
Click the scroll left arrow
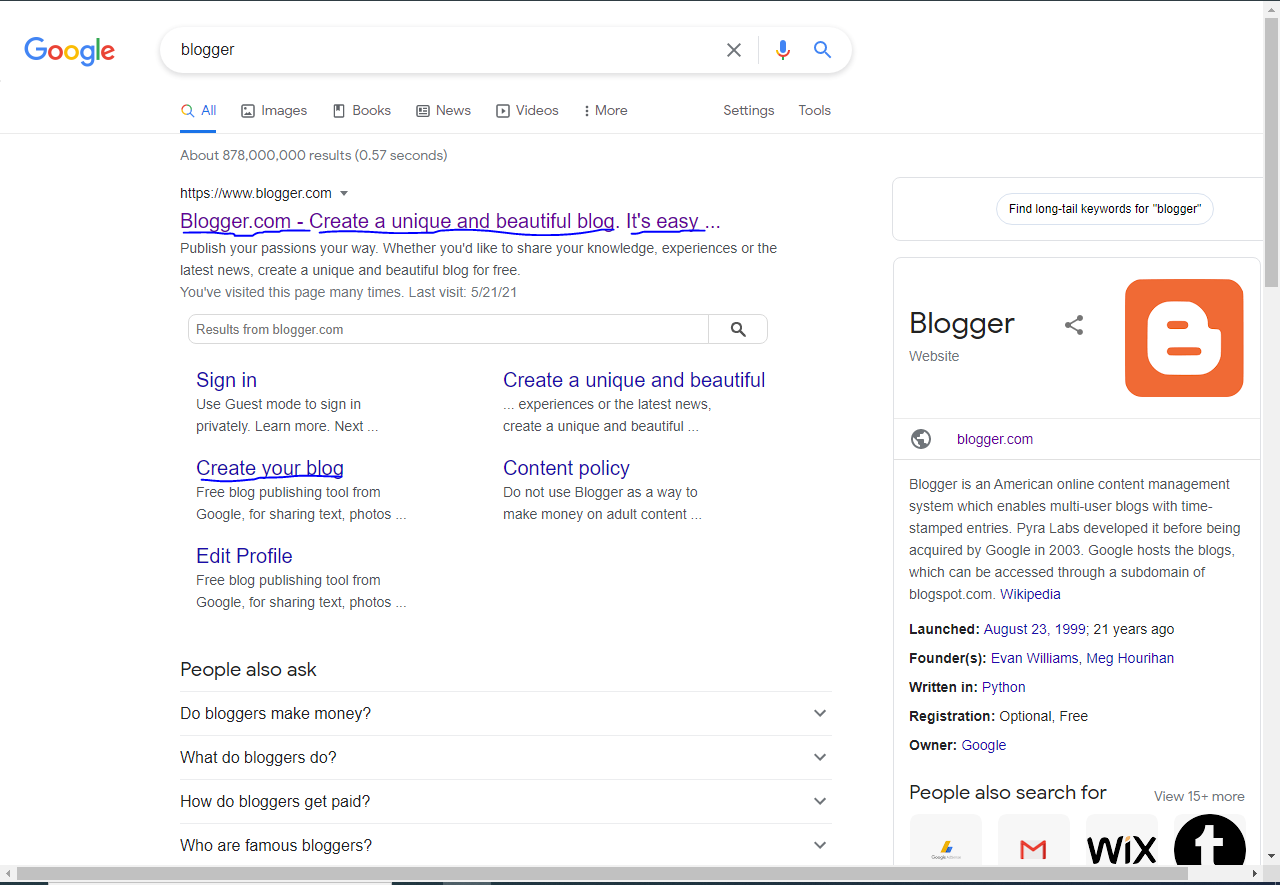pos(8,874)
